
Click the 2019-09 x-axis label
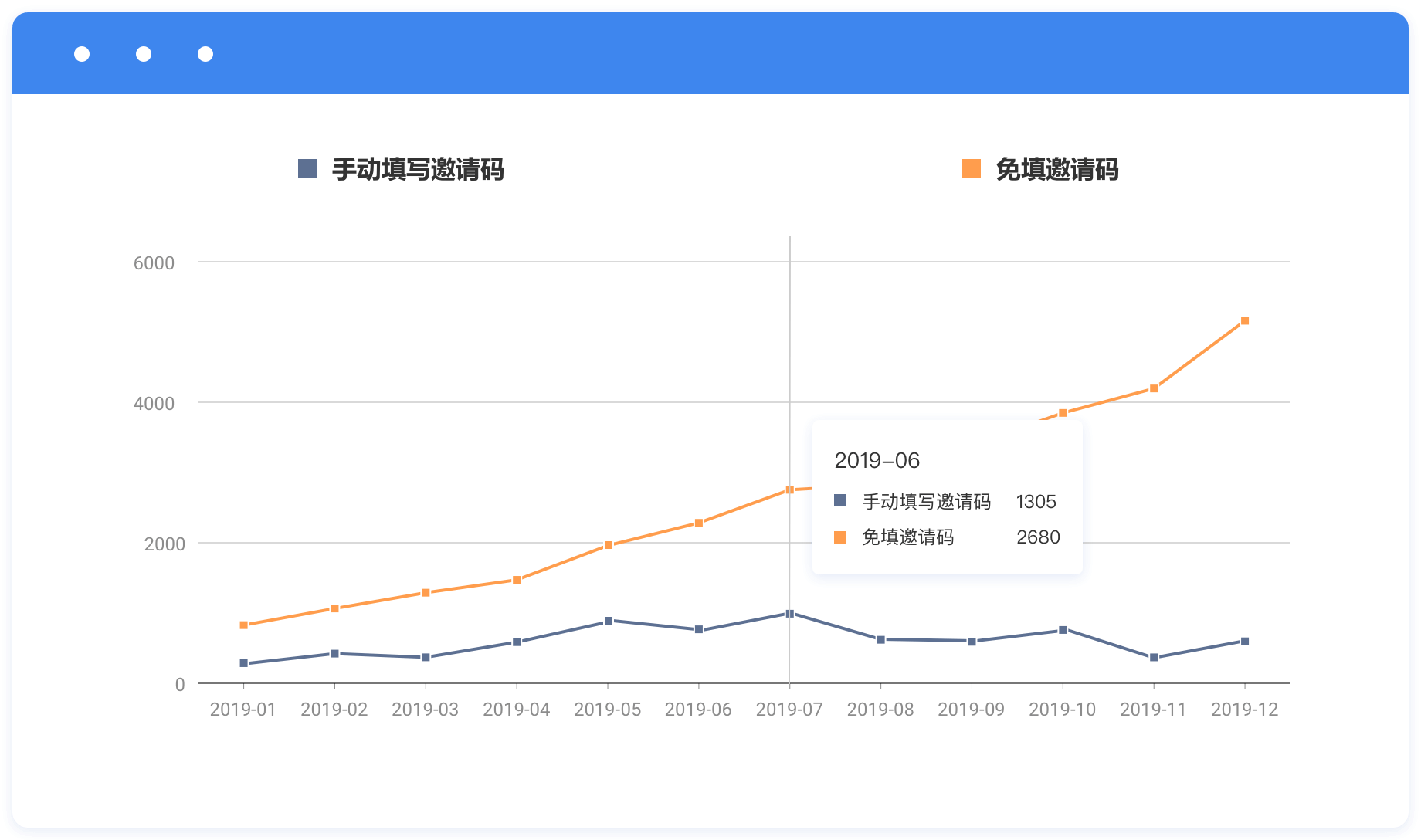(x=972, y=710)
